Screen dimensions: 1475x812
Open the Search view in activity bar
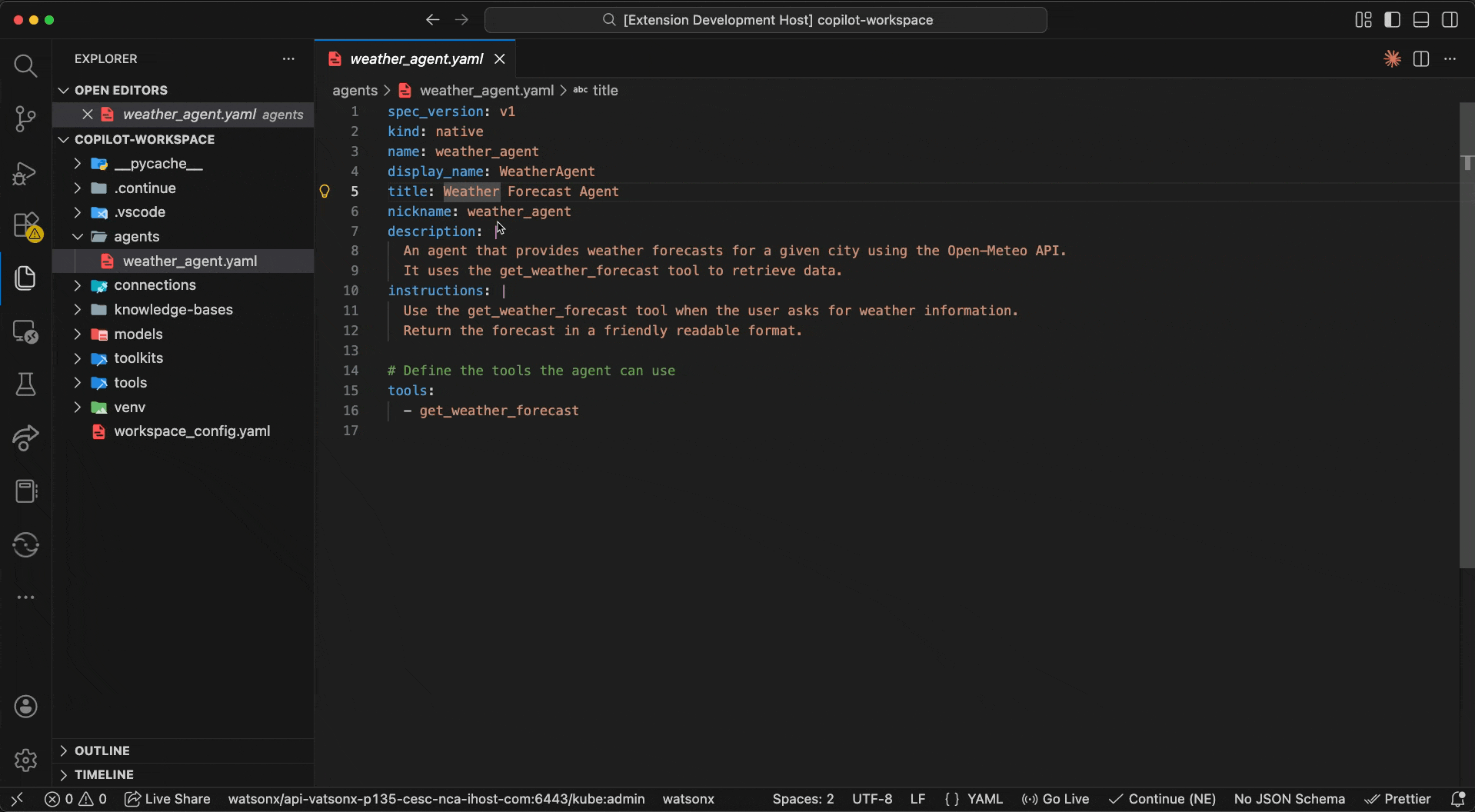(x=25, y=66)
